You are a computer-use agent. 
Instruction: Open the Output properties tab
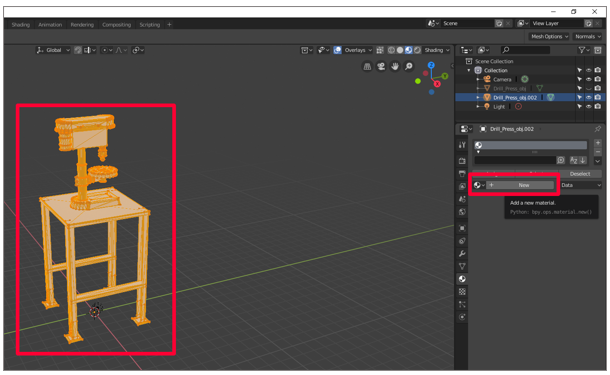click(462, 173)
